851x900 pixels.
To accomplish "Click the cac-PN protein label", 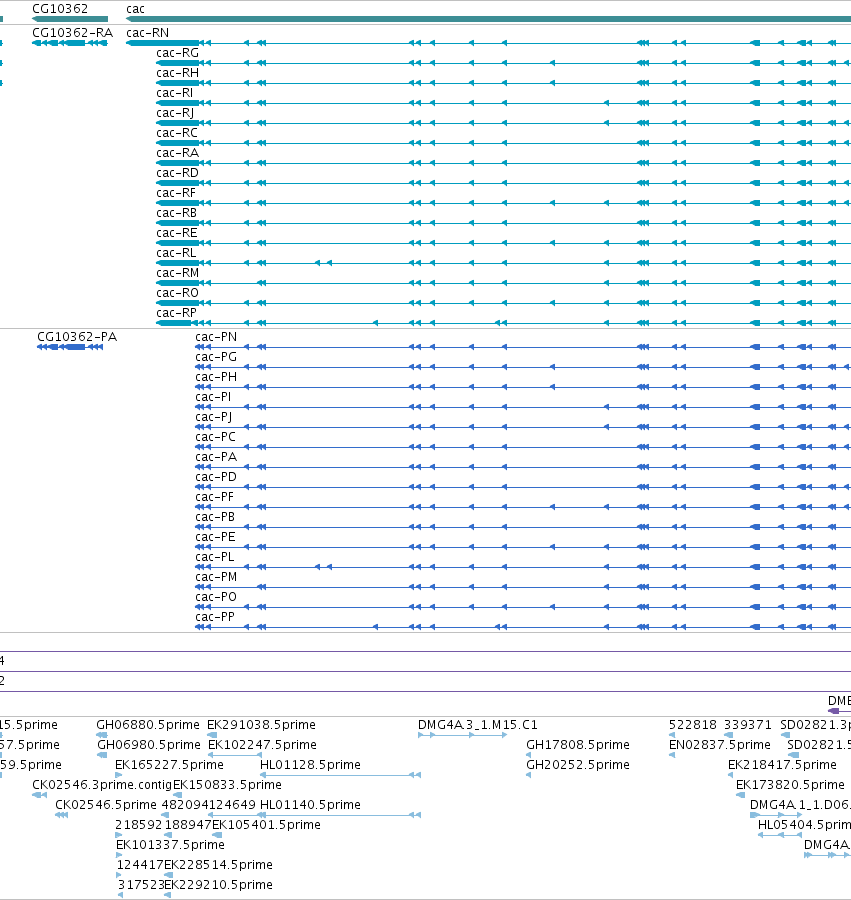I will (x=216, y=337).
